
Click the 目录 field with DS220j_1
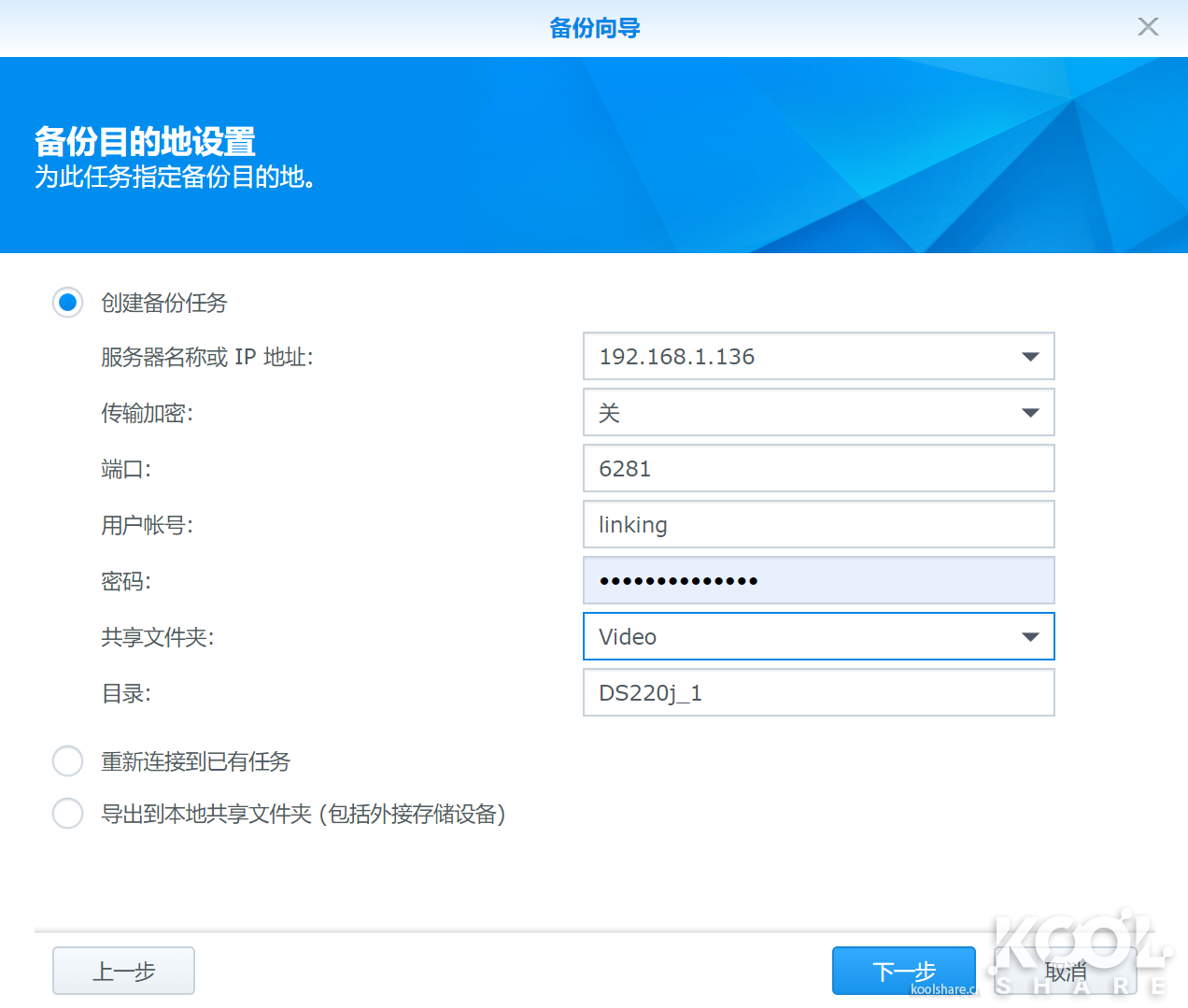tap(818, 693)
